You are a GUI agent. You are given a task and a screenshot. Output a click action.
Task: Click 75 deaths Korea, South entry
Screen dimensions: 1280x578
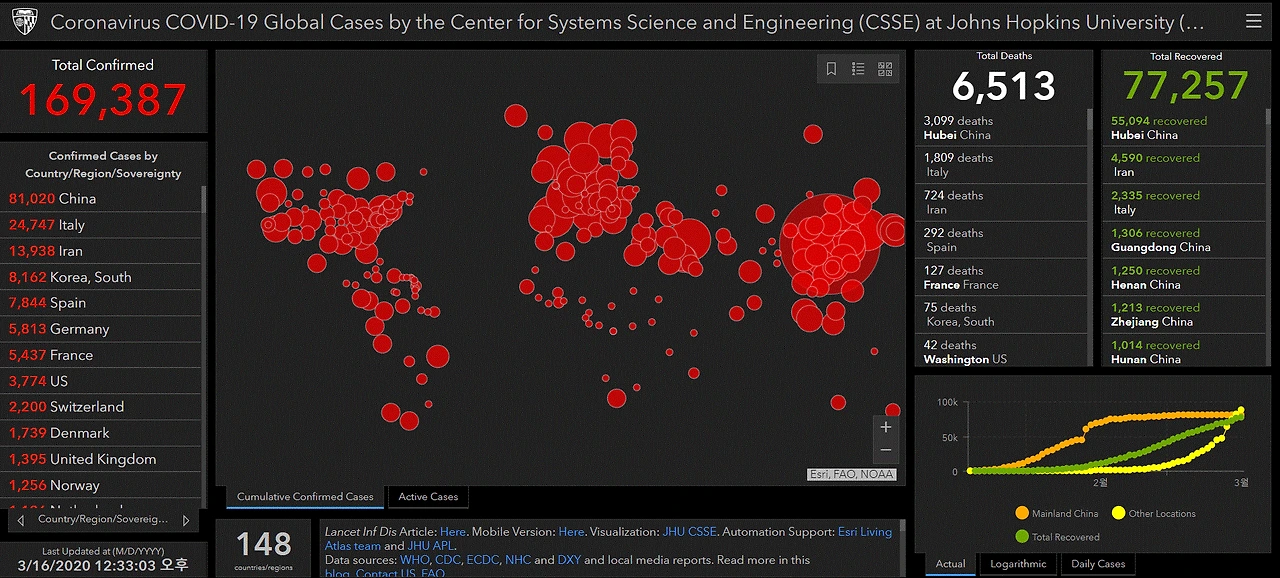pos(1001,314)
